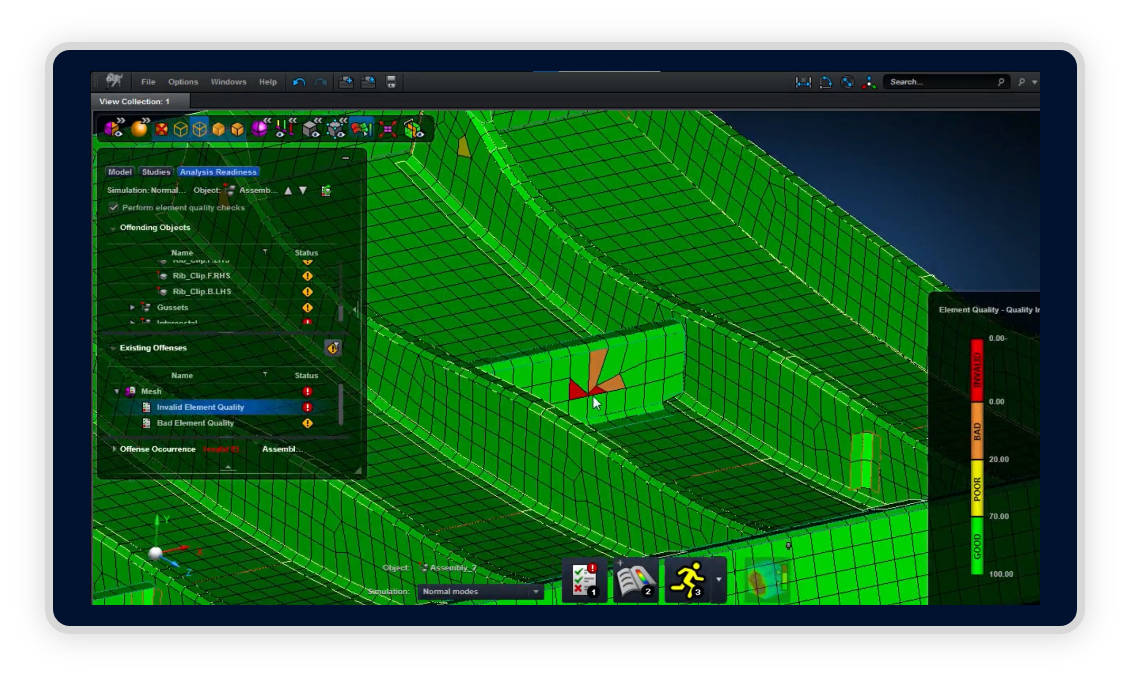Expand the Offense Occurrence section
The image size is (1130, 682).
114,449
